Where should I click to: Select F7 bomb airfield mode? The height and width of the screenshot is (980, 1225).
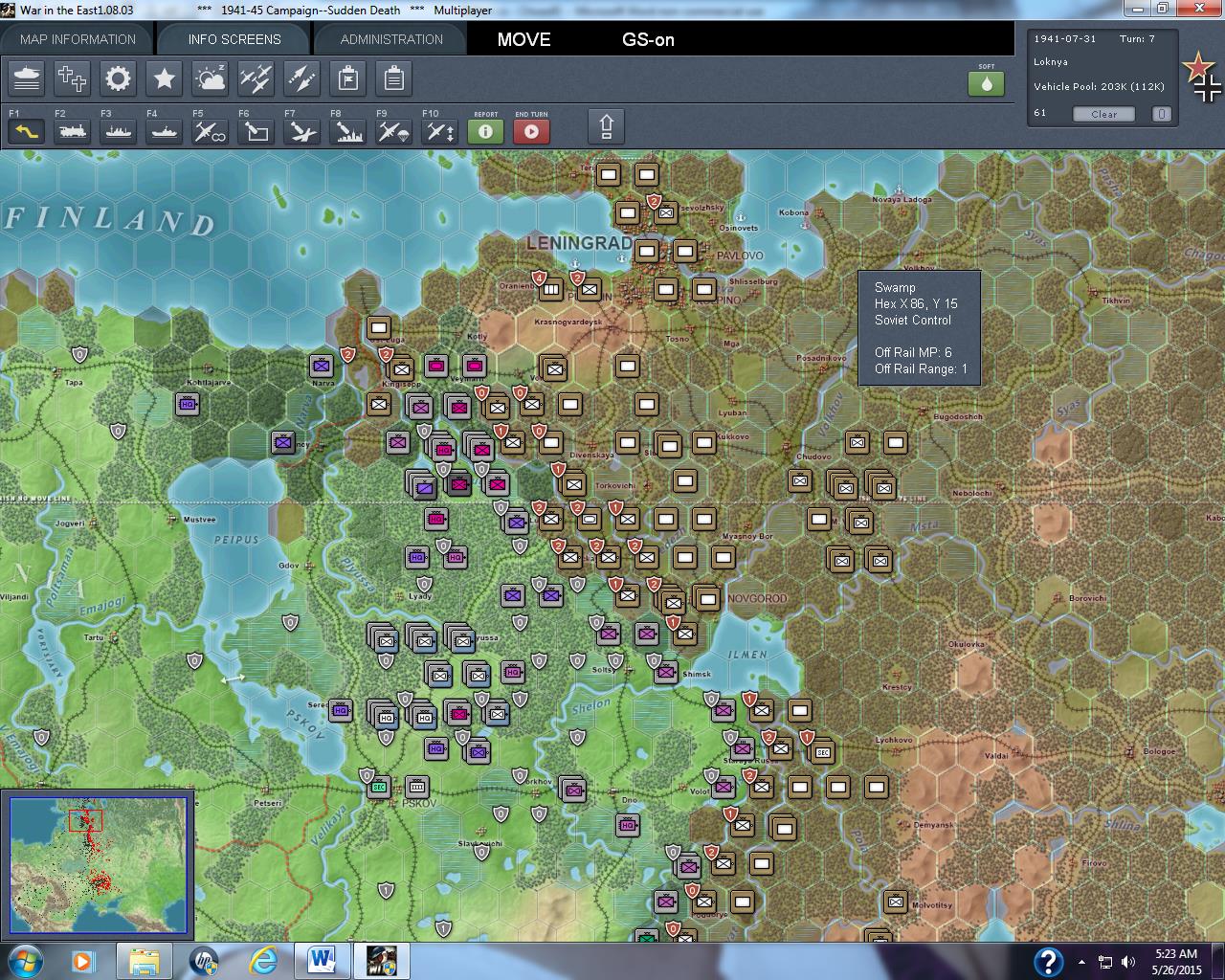point(301,131)
